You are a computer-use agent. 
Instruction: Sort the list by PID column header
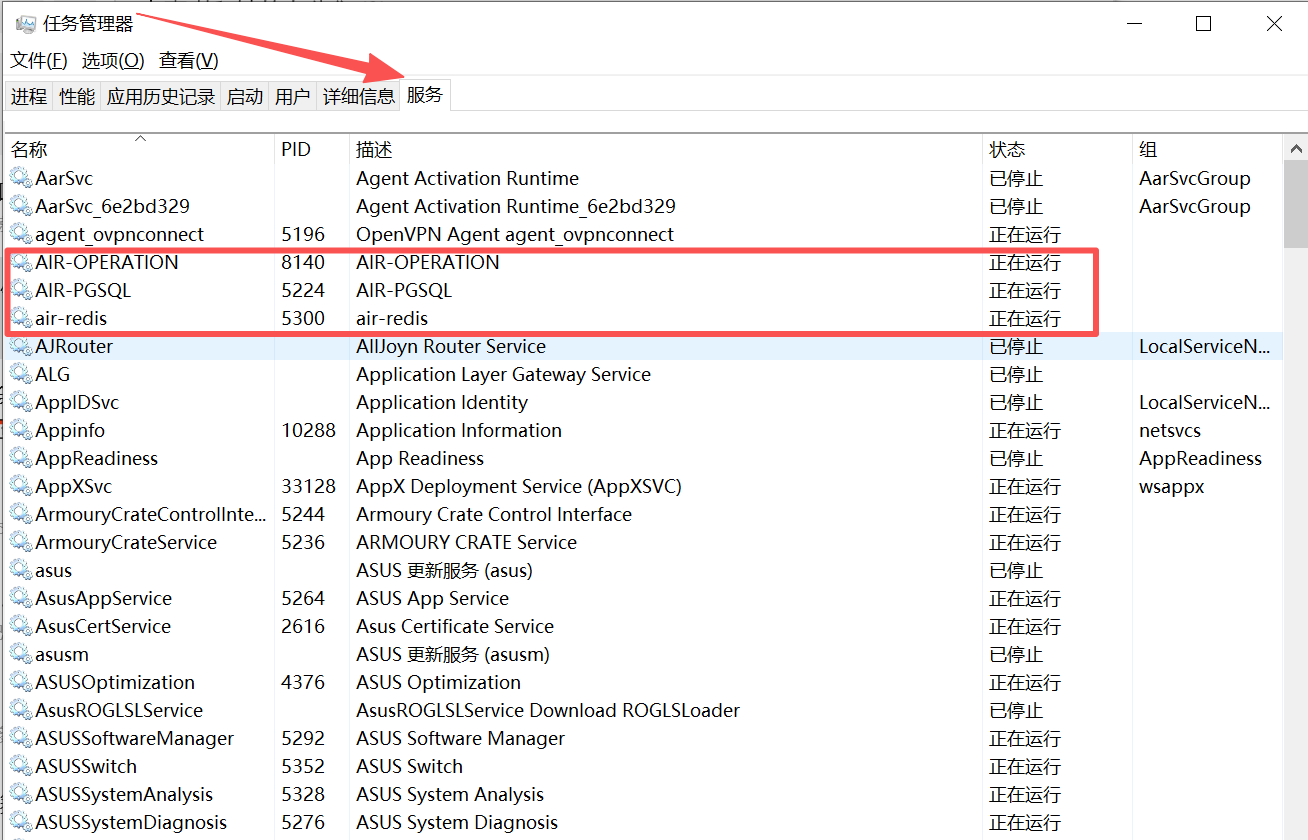[x=296, y=150]
